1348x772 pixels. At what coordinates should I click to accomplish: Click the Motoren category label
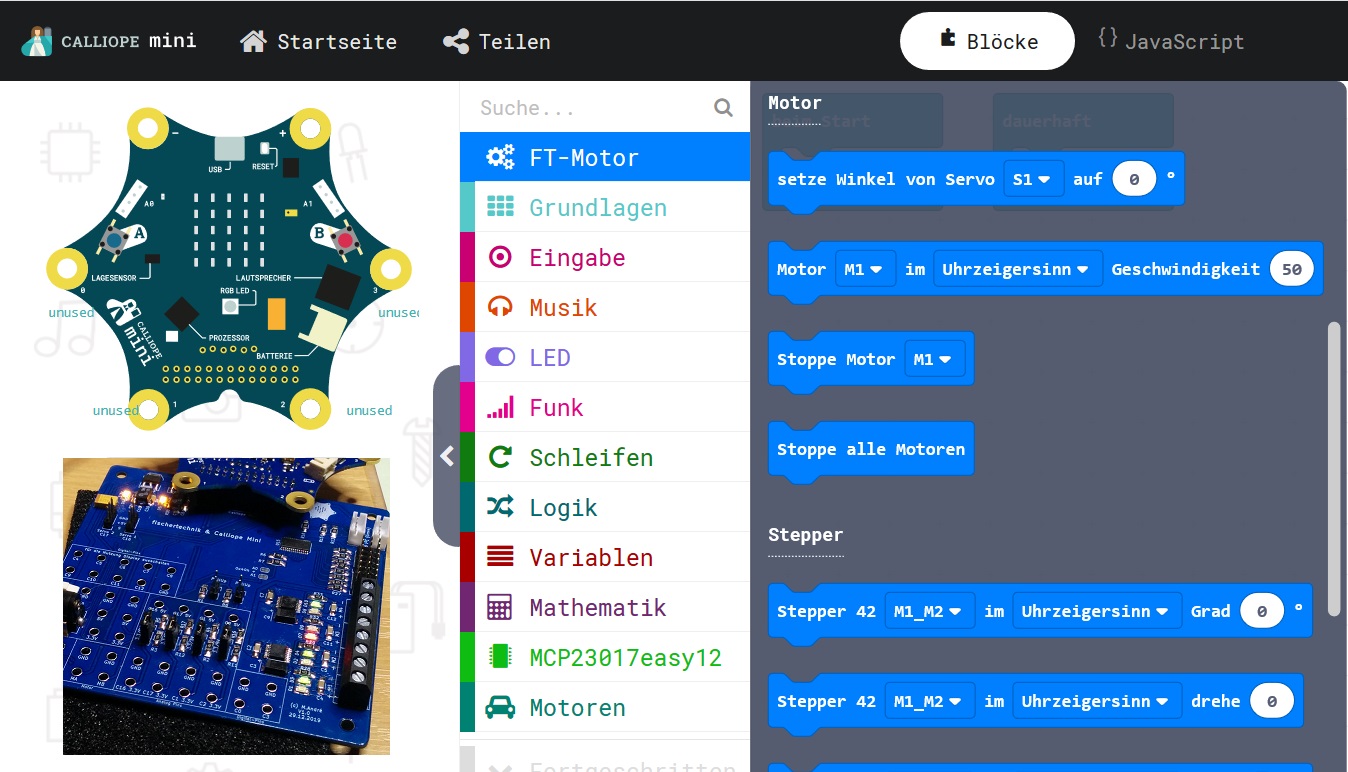tap(576, 707)
